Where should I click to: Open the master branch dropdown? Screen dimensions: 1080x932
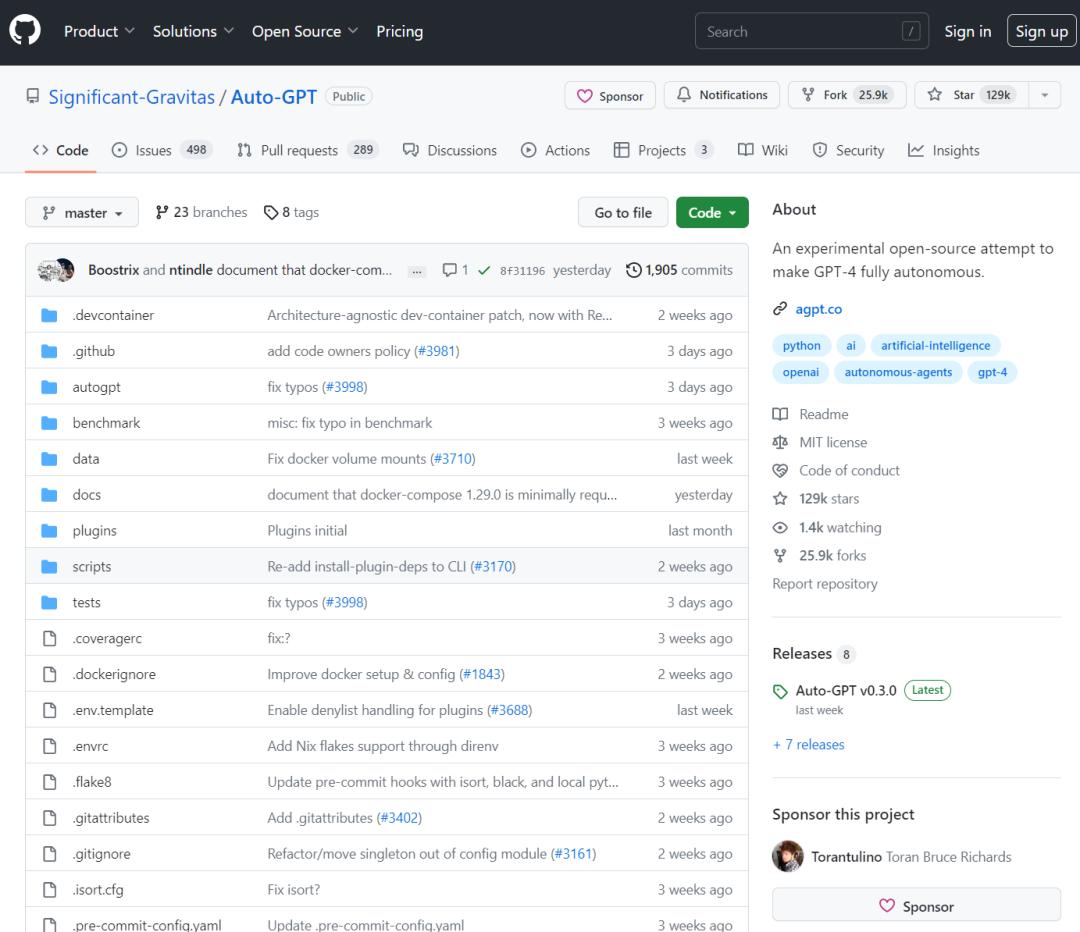coord(83,213)
